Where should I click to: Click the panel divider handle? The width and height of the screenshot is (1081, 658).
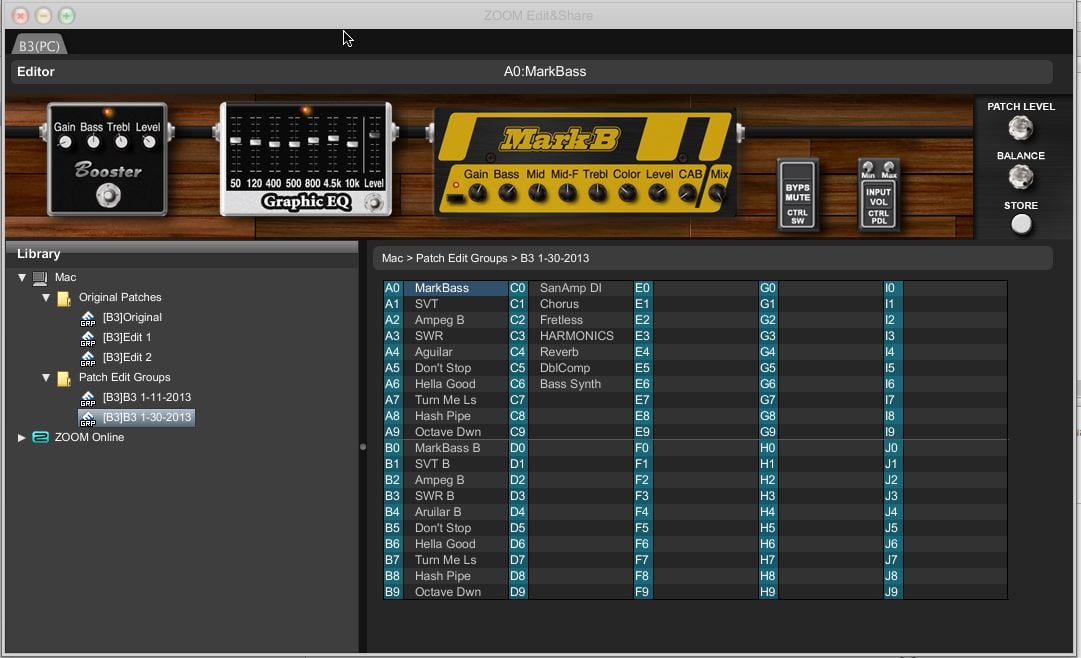click(x=363, y=447)
